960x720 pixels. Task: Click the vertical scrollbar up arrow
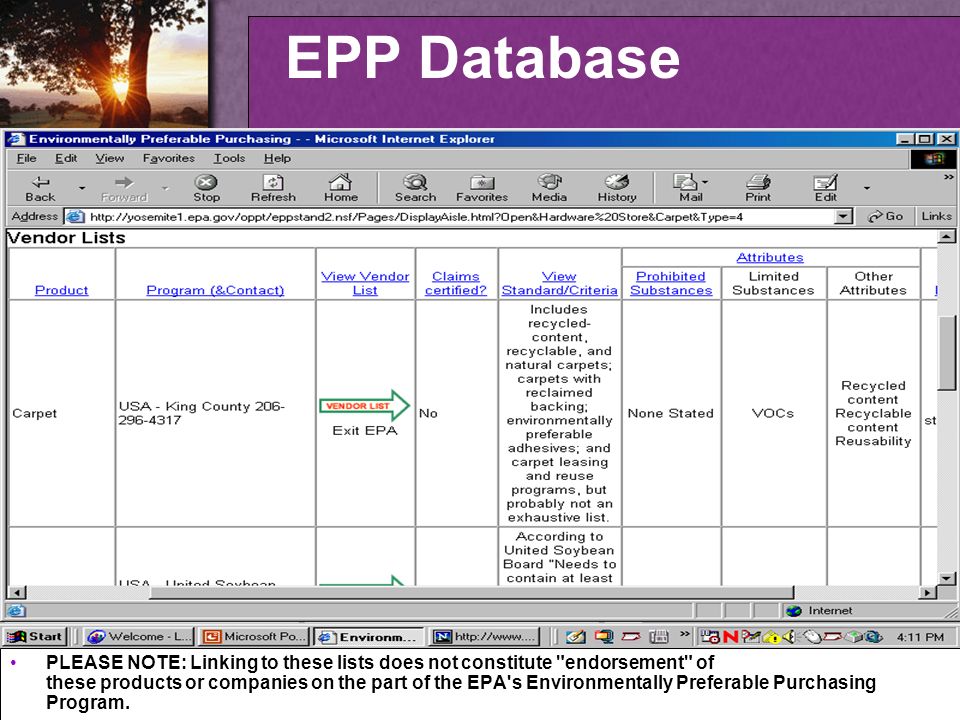pos(947,237)
